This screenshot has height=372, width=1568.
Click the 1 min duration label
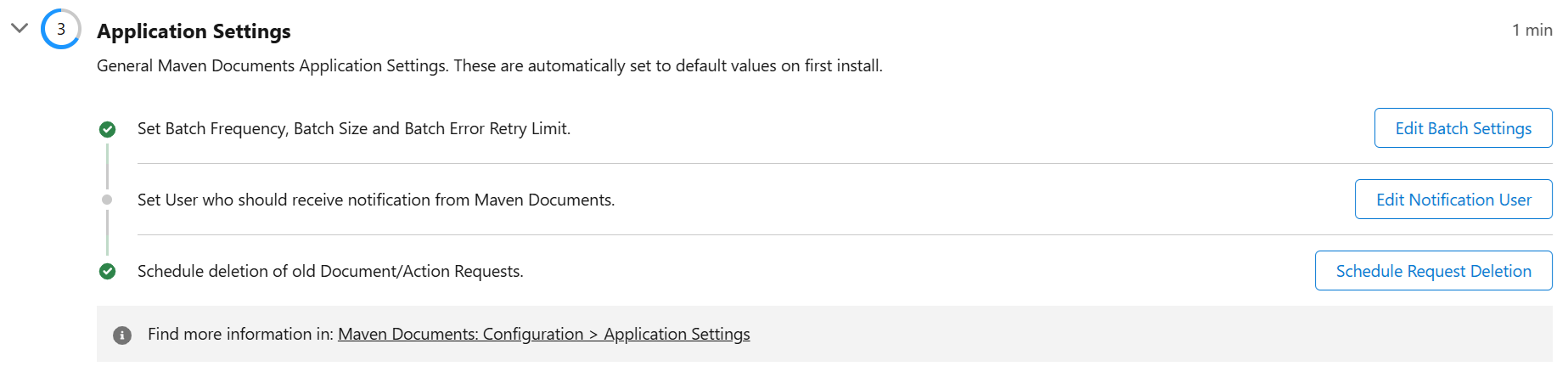[x=1532, y=30]
